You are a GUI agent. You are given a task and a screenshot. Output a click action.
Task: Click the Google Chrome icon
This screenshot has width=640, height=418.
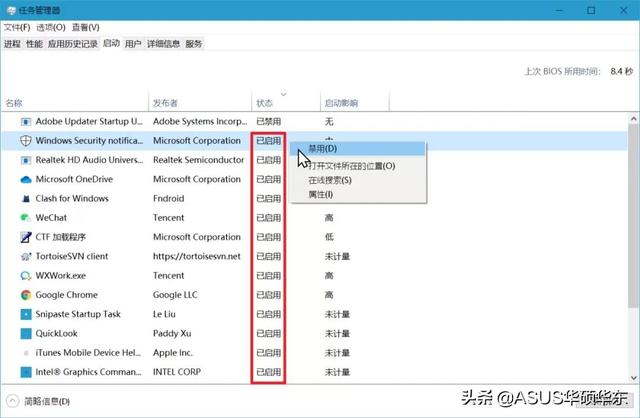click(26, 295)
